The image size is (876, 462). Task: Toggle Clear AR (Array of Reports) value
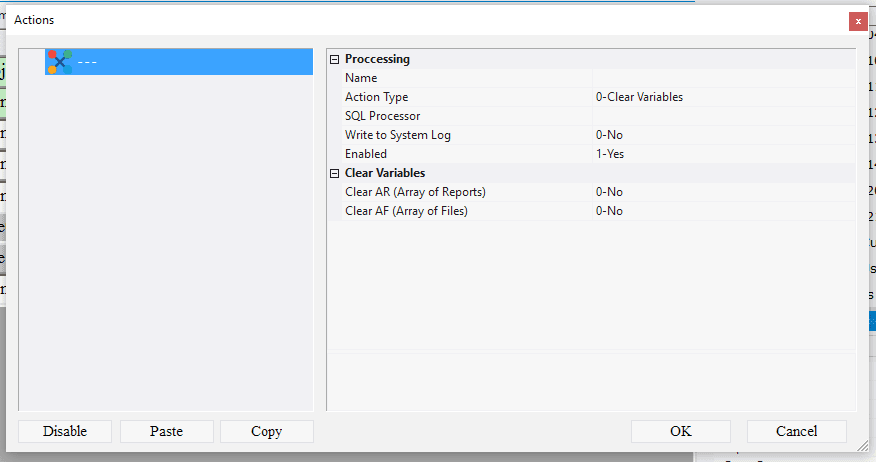pyautogui.click(x=723, y=192)
